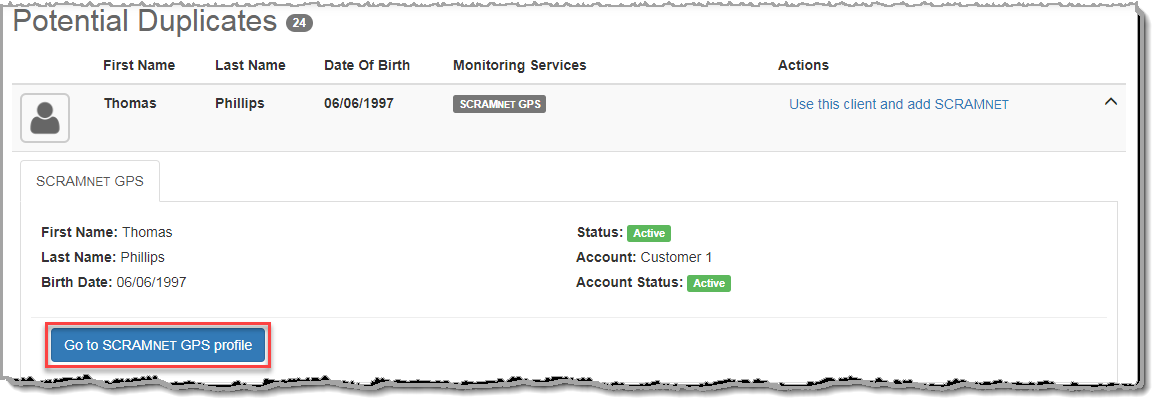Click the 24 count badge beside the heading
This screenshot has width=1168, height=415.
pyautogui.click(x=299, y=22)
